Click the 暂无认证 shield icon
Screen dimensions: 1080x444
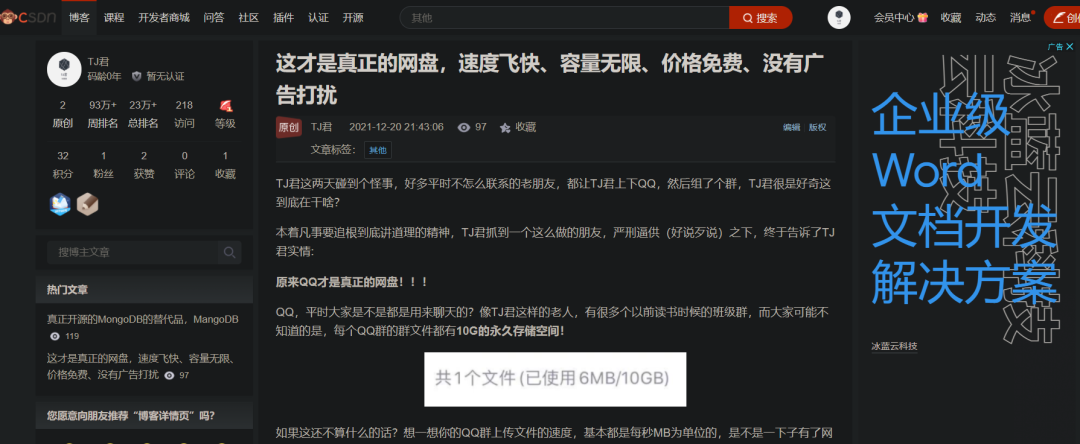[136, 76]
